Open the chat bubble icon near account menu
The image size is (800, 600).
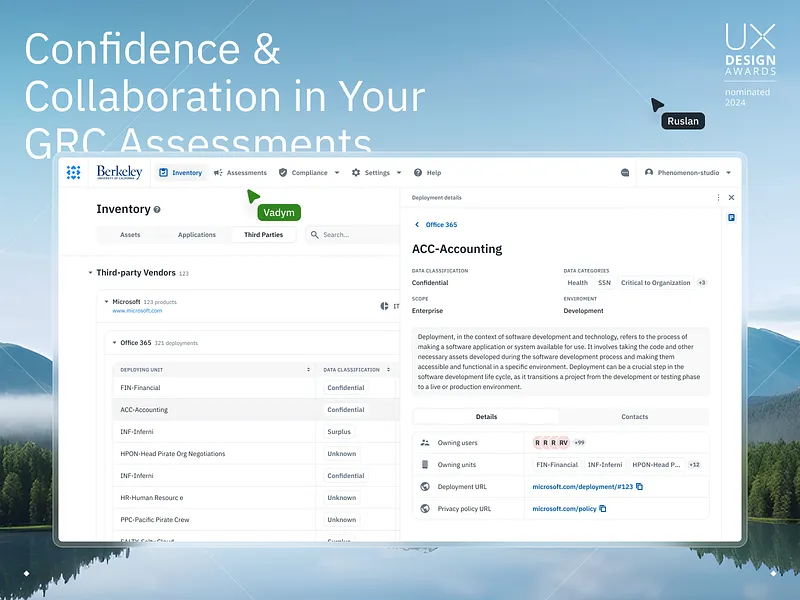625,172
